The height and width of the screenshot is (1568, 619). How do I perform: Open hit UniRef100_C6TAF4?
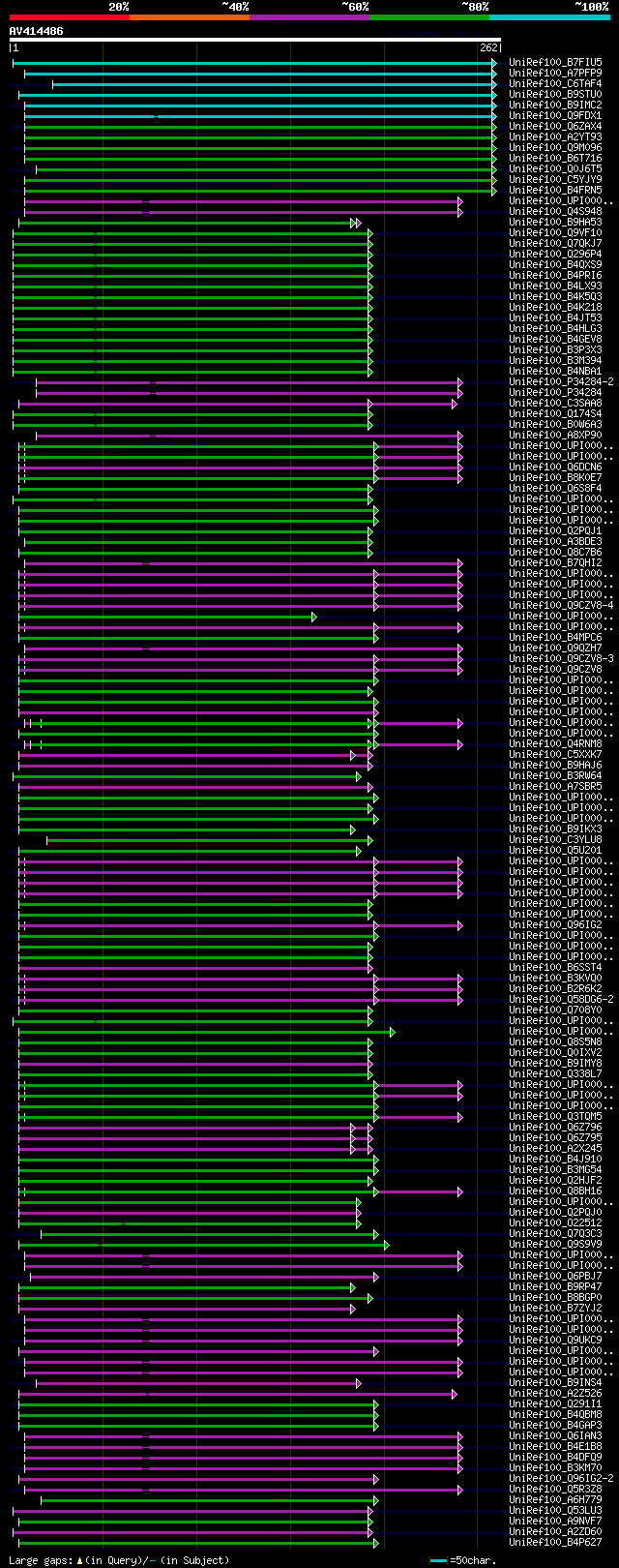(x=555, y=83)
